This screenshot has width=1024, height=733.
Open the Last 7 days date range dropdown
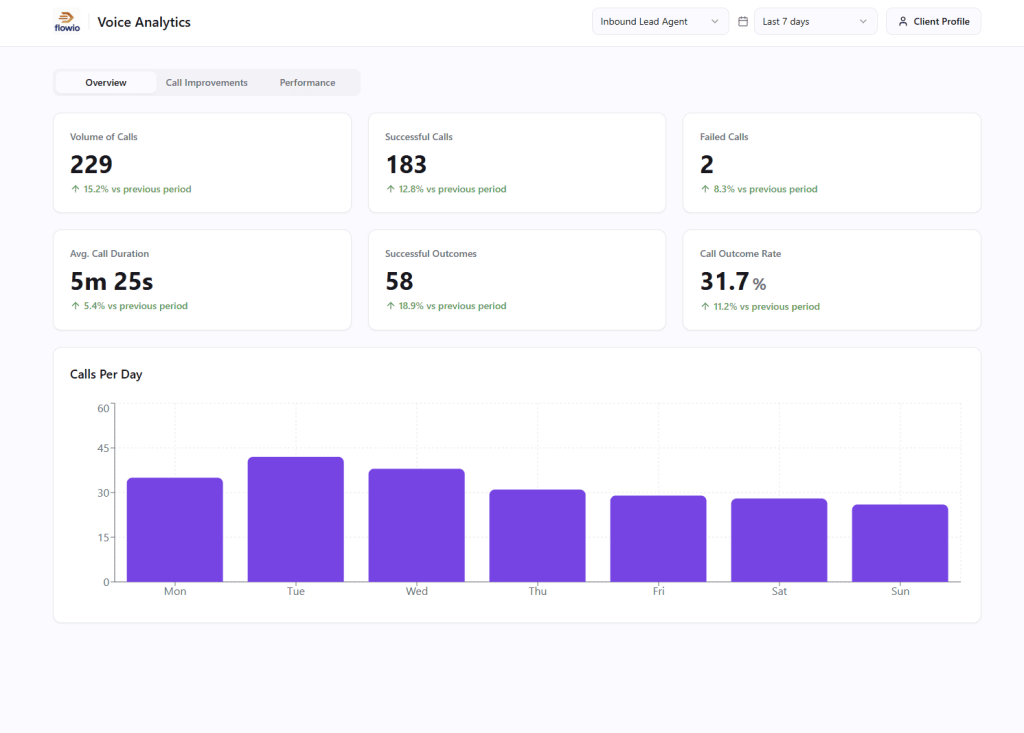pyautogui.click(x=815, y=20)
